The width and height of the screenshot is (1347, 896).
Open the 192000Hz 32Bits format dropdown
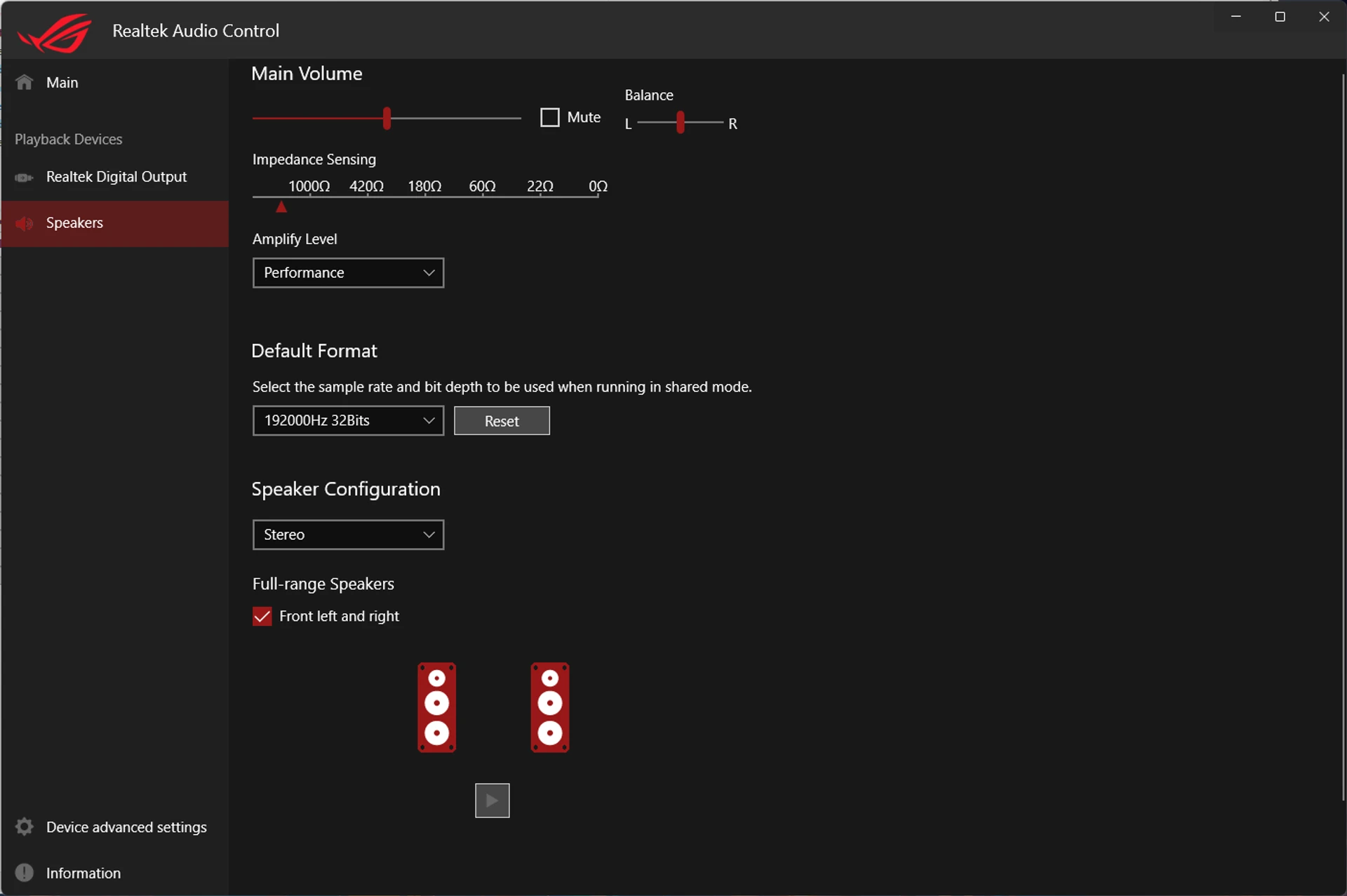pos(348,420)
